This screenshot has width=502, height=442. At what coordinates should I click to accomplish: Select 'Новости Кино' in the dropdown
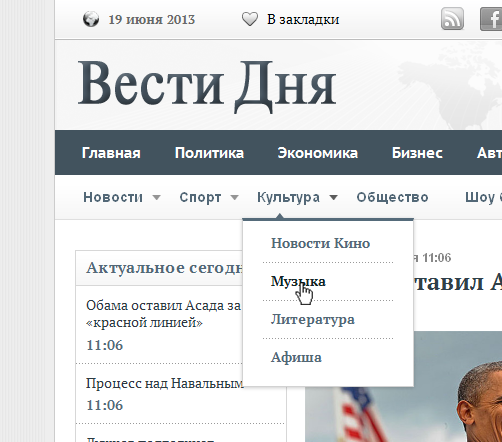point(320,243)
